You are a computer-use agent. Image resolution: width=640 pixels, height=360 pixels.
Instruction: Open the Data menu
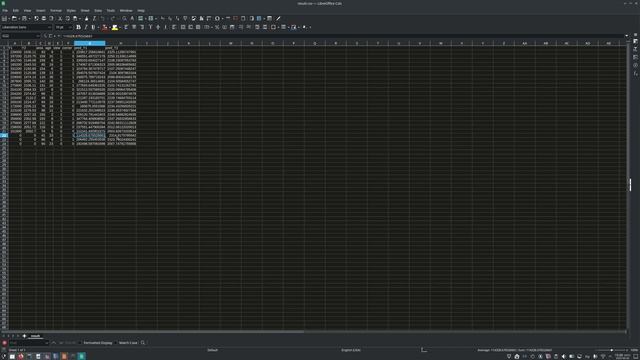pos(98,11)
